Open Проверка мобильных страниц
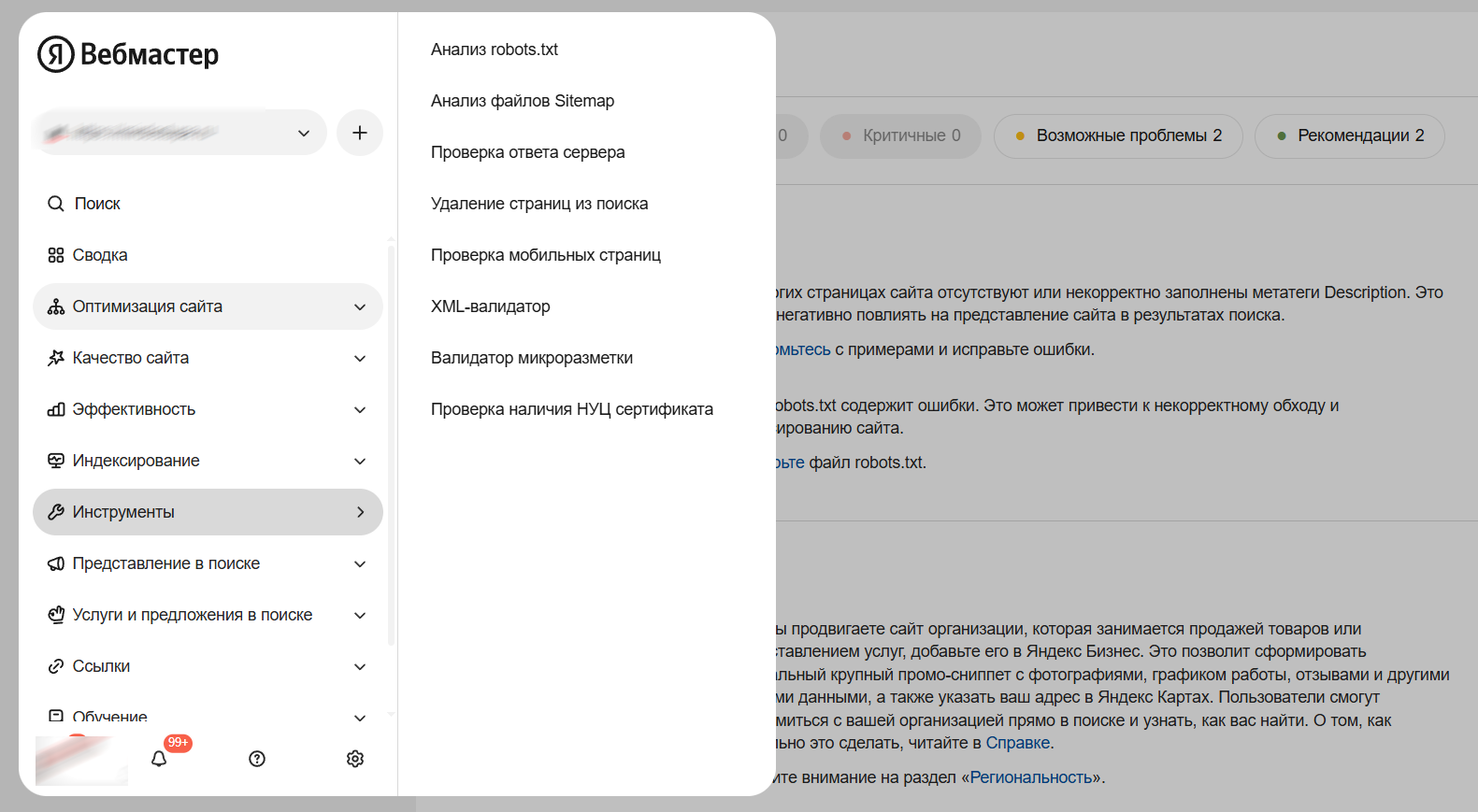The image size is (1478, 812). pyautogui.click(x=546, y=255)
